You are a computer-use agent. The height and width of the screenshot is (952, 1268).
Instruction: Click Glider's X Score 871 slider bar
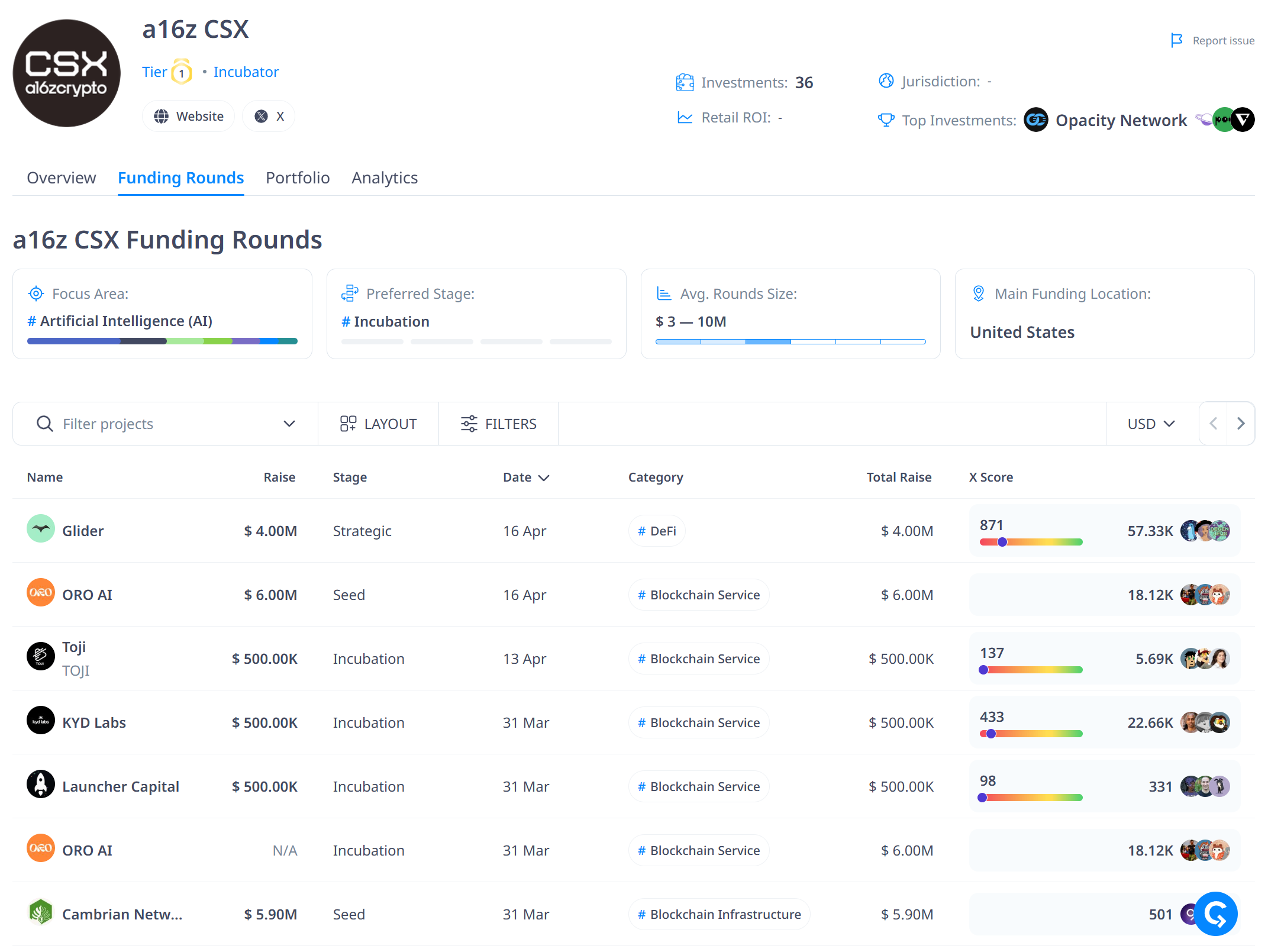point(1031,542)
